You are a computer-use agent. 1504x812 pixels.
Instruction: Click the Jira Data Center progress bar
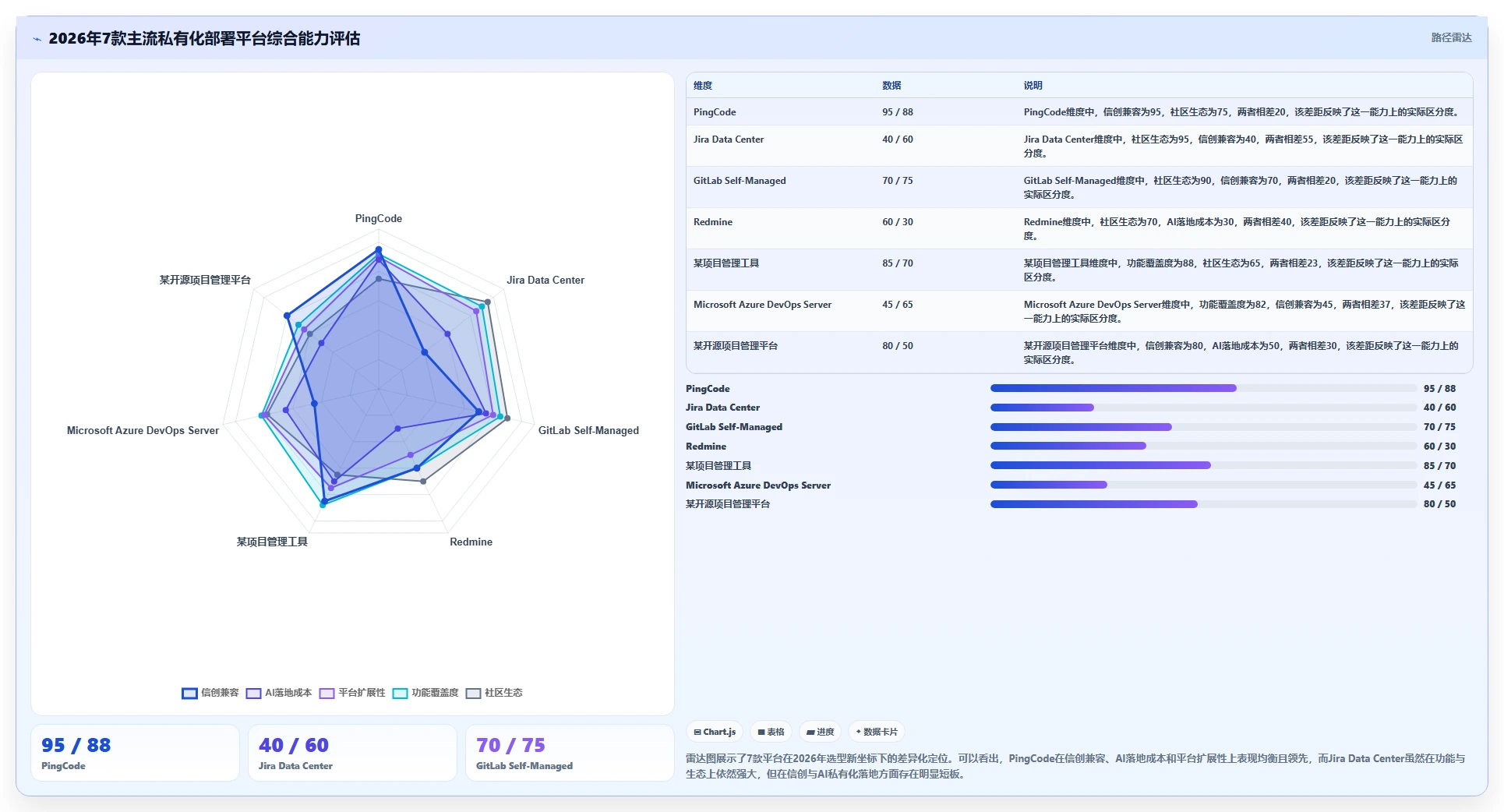tap(1203, 408)
